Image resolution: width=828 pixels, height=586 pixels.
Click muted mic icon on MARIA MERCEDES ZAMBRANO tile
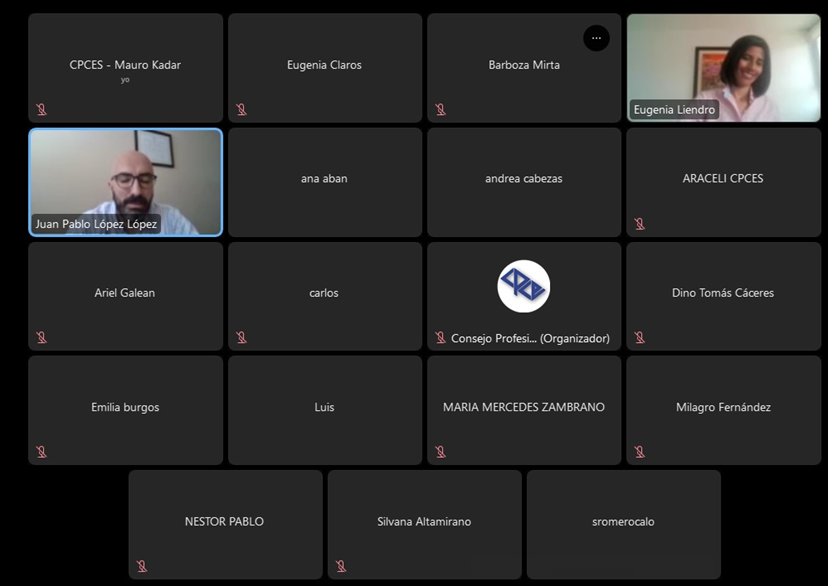coord(440,452)
